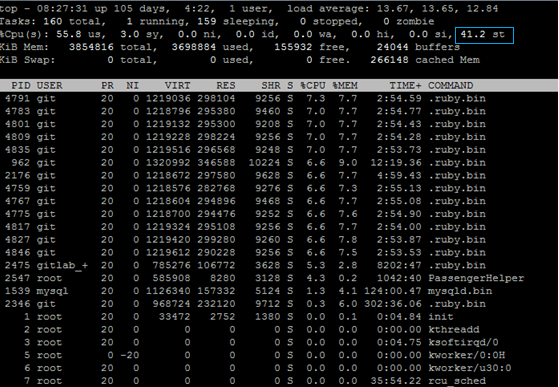Select the 24044 buffers value

(393, 47)
